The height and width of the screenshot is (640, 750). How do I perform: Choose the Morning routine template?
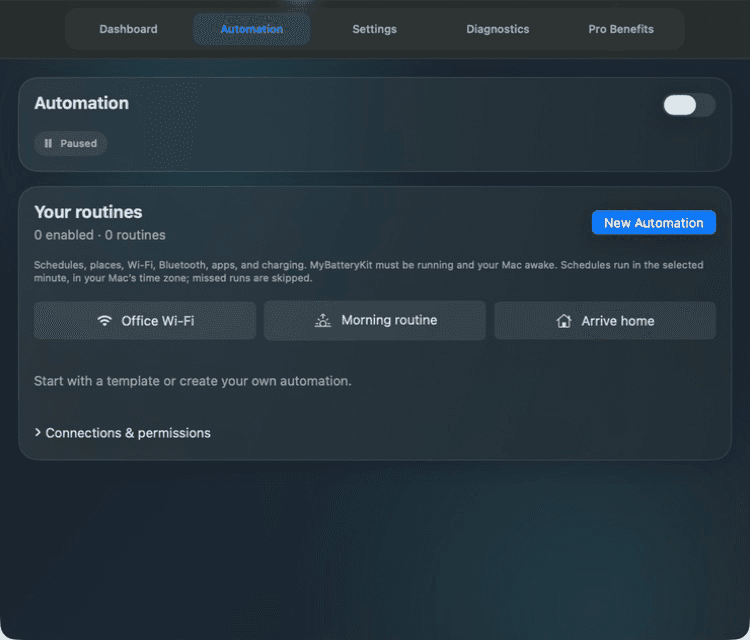[x=375, y=320]
